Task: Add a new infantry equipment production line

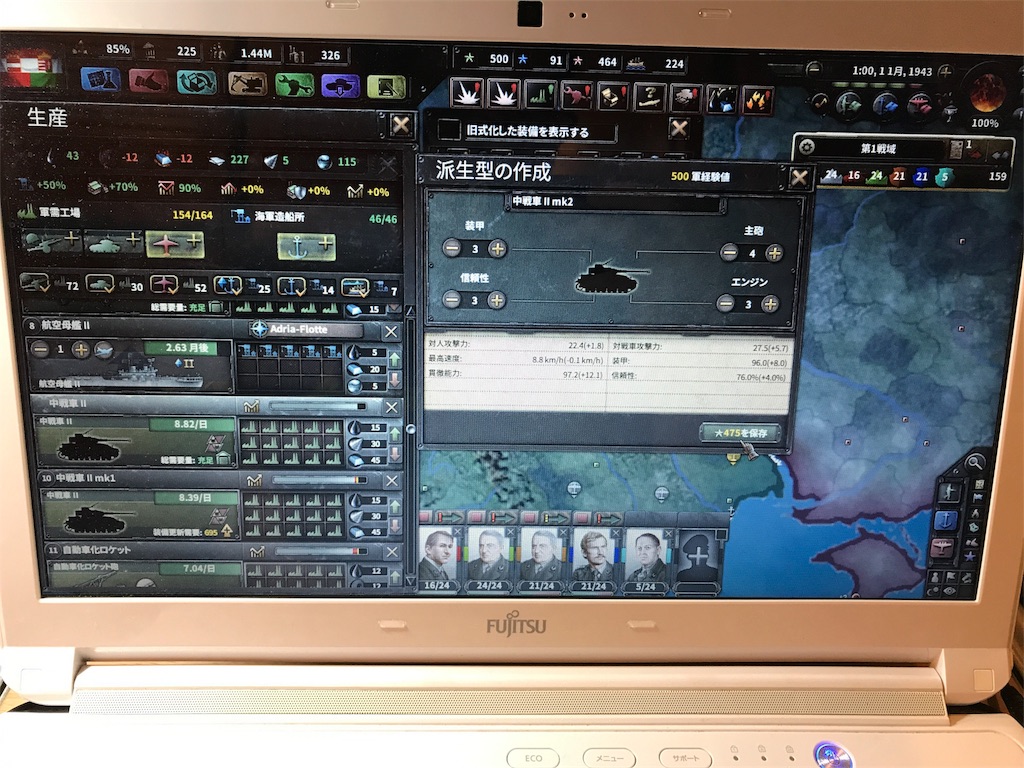Action: (x=52, y=242)
